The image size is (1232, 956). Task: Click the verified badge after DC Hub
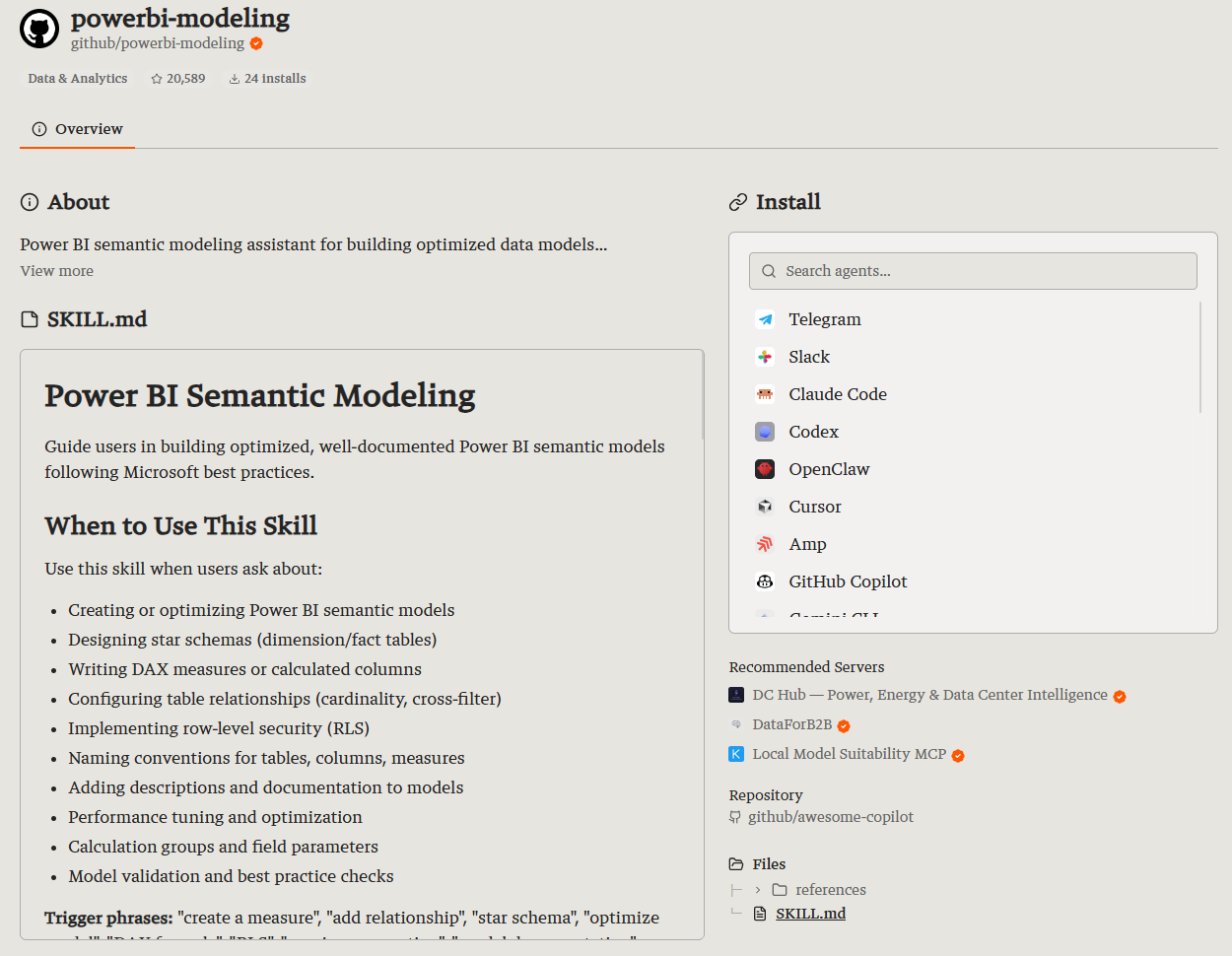pos(1120,697)
